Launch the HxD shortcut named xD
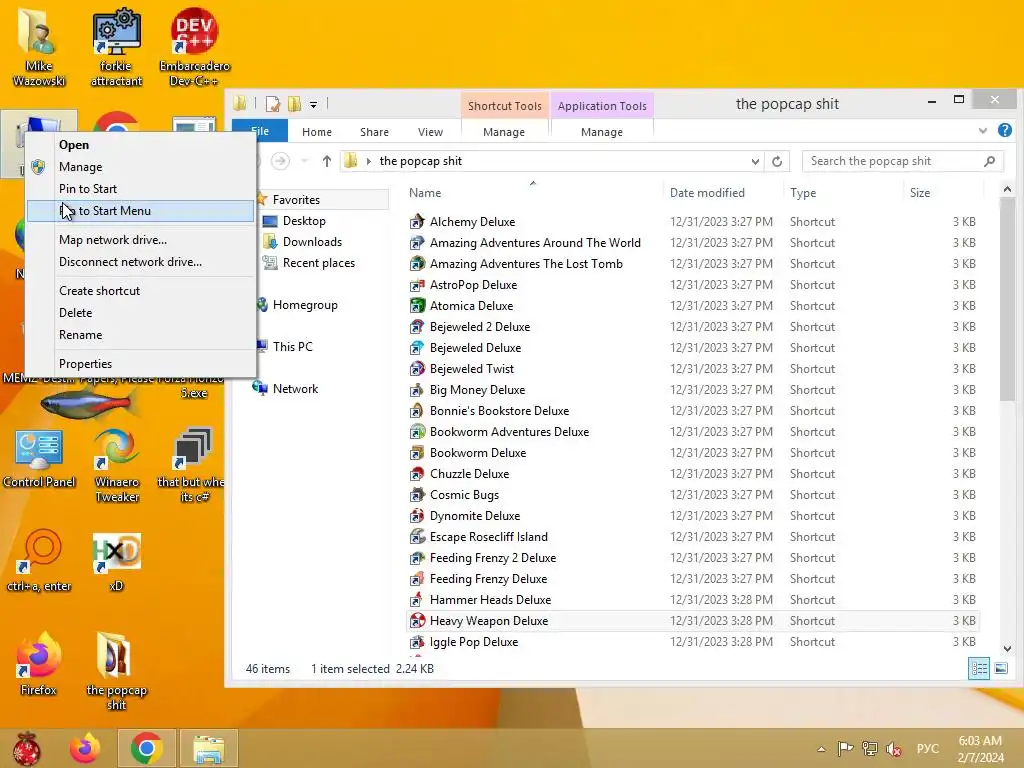The width and height of the screenshot is (1024, 768). (x=116, y=560)
